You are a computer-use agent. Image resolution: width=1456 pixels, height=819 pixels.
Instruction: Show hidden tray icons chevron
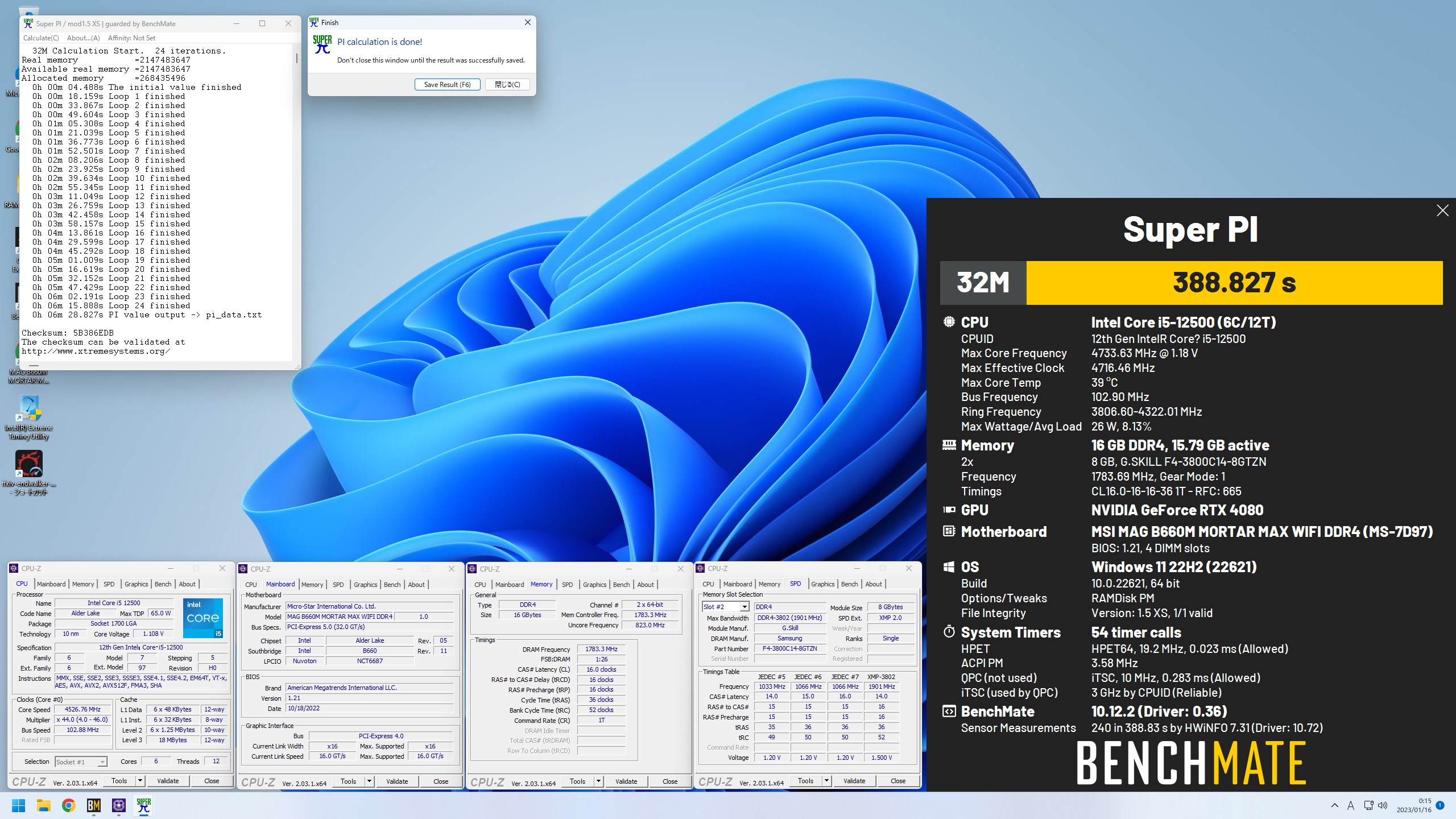click(1334, 805)
